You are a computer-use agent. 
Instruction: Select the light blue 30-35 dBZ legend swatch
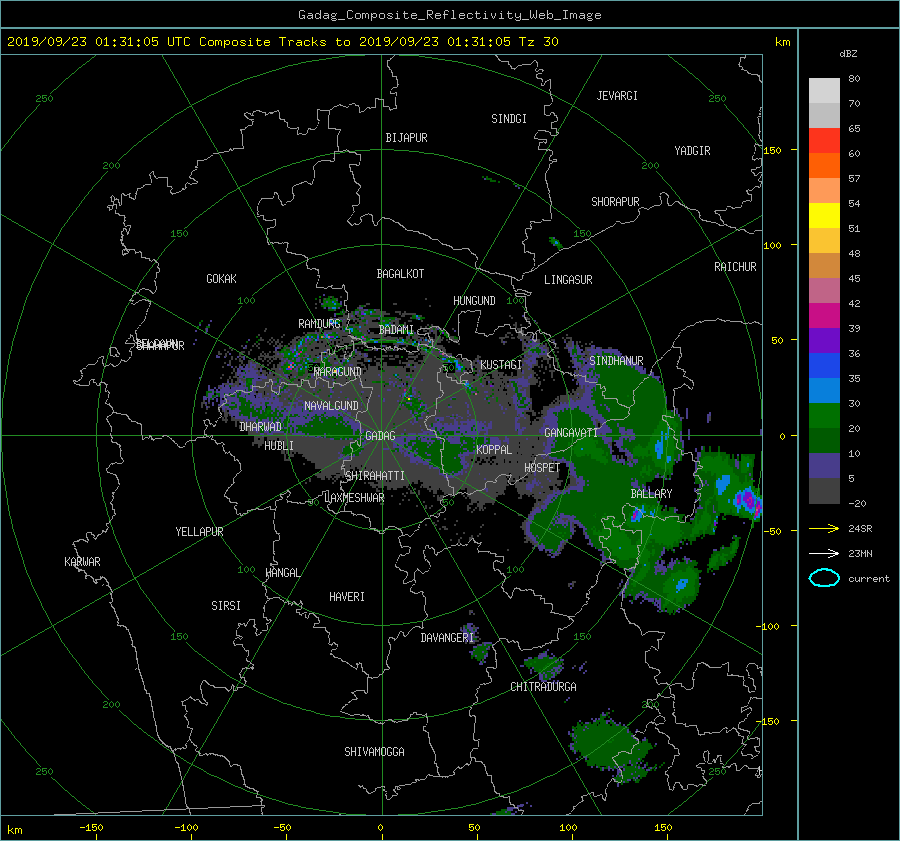click(x=824, y=391)
